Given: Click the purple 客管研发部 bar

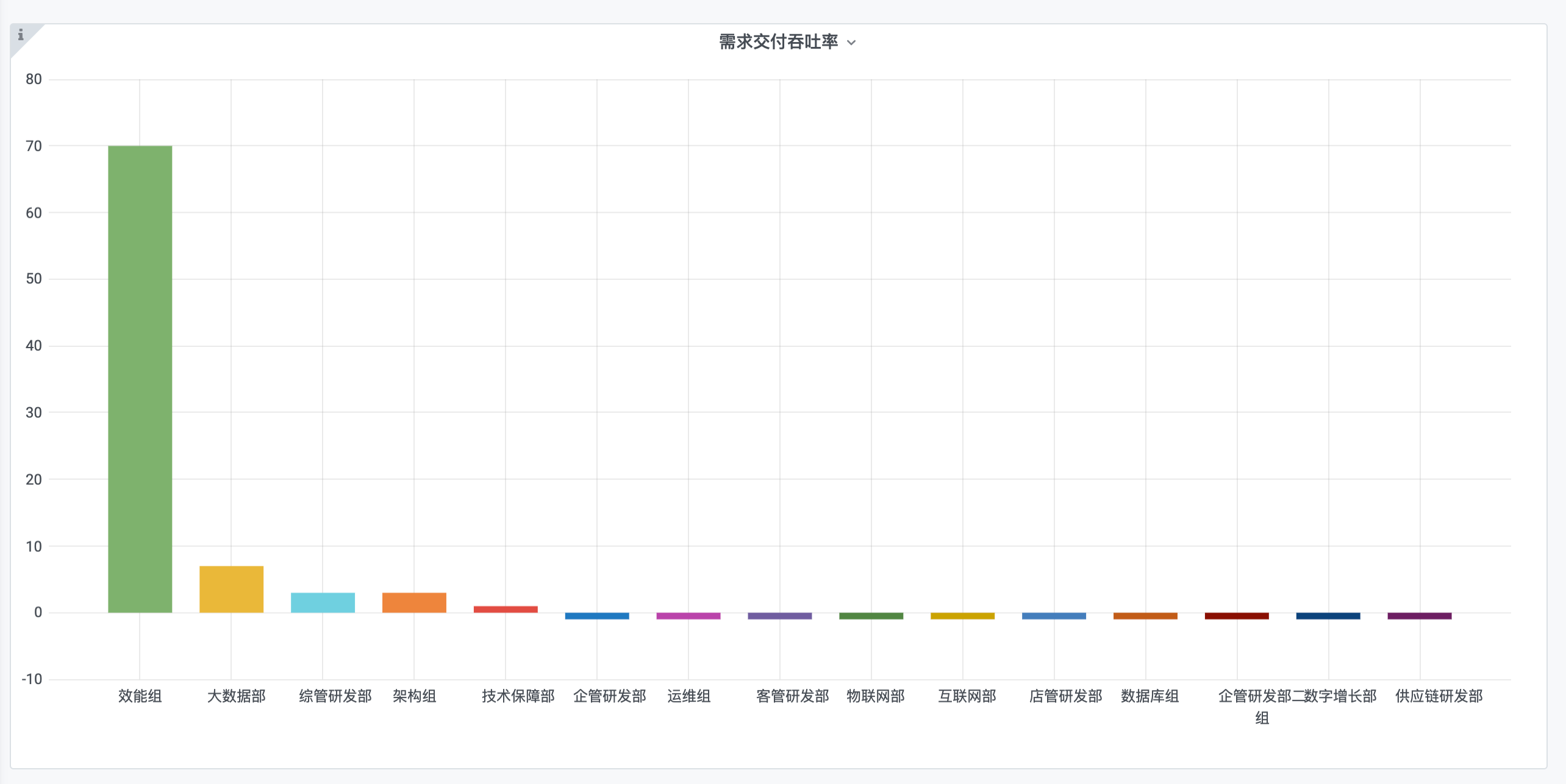Looking at the screenshot, I should pos(780,616).
